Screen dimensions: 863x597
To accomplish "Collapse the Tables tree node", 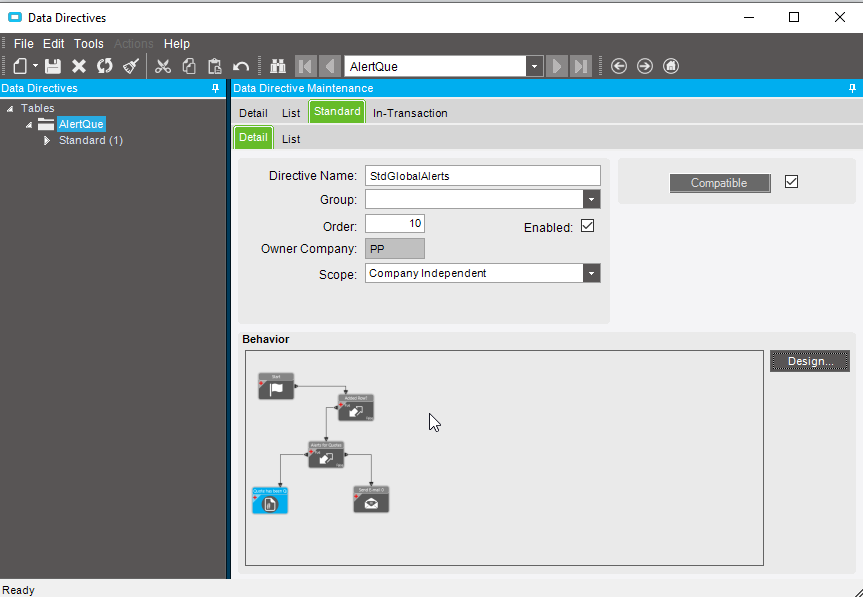I will 10,108.
